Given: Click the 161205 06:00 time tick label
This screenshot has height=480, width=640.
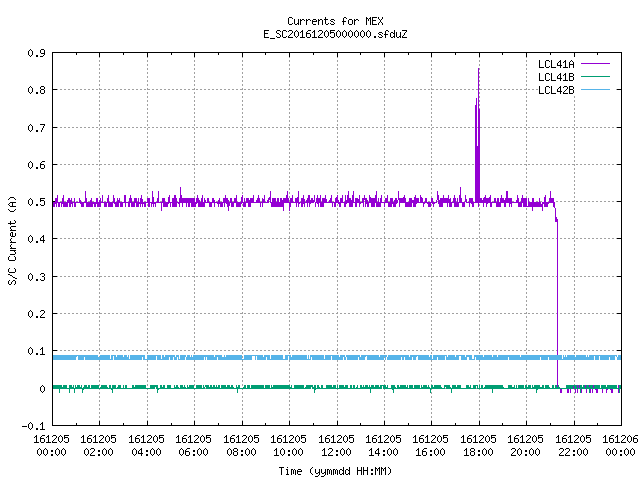Looking at the screenshot, I should click(193, 446).
